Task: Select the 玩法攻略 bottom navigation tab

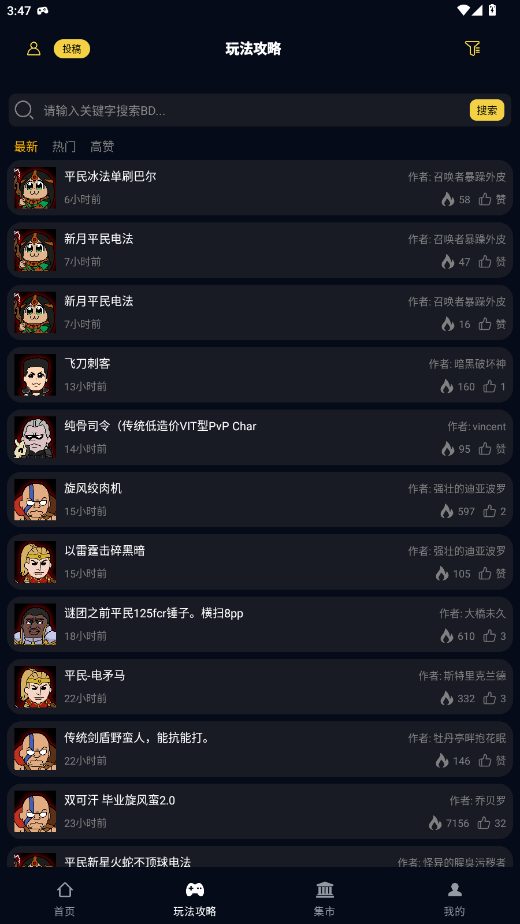Action: pyautogui.click(x=195, y=899)
